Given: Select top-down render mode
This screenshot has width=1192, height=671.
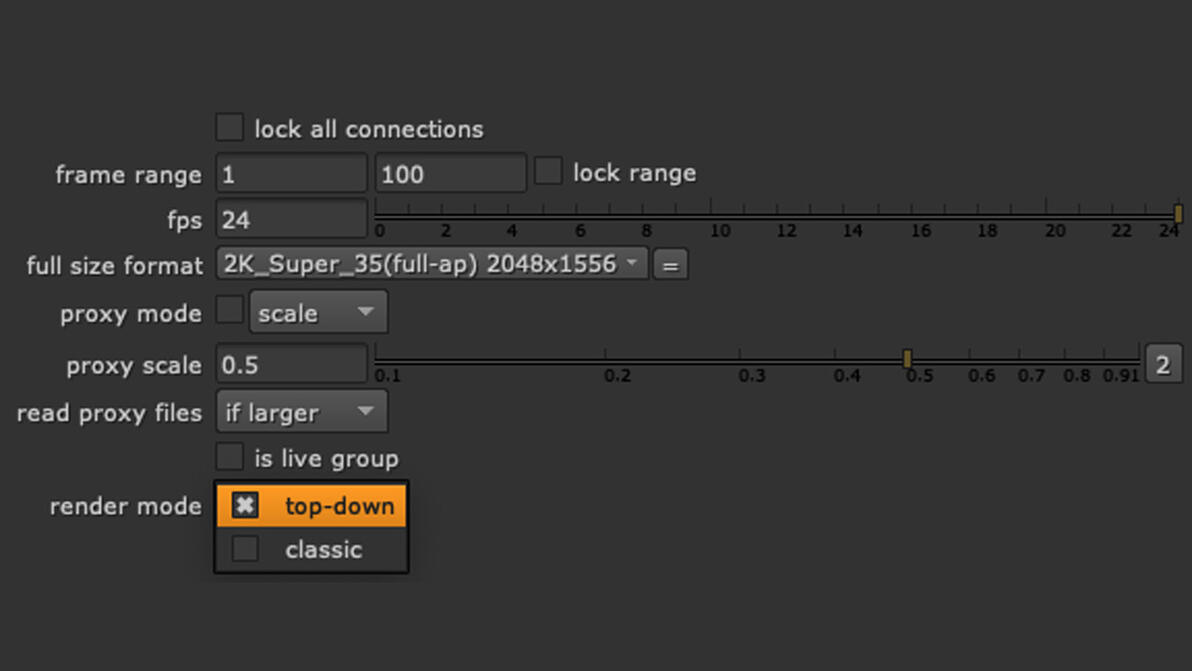Looking at the screenshot, I should click(338, 506).
